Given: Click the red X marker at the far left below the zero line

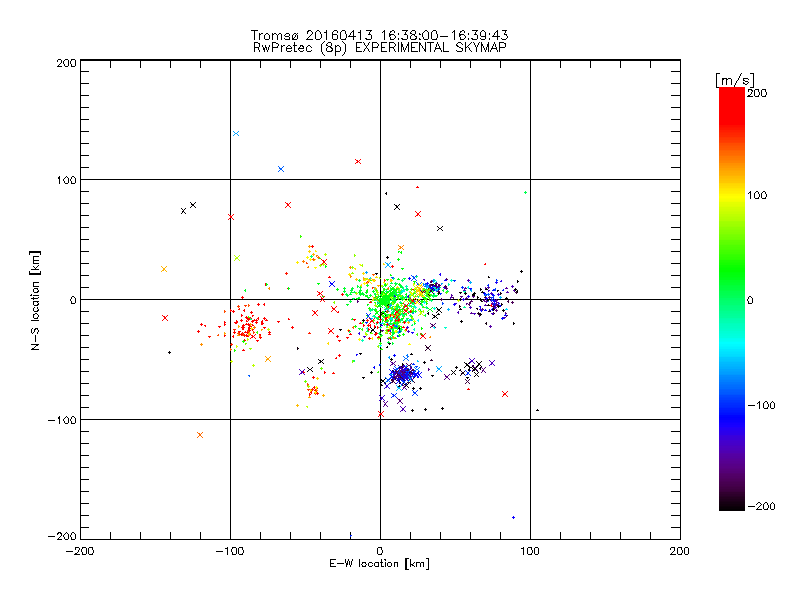Looking at the screenshot, I should [x=165, y=318].
